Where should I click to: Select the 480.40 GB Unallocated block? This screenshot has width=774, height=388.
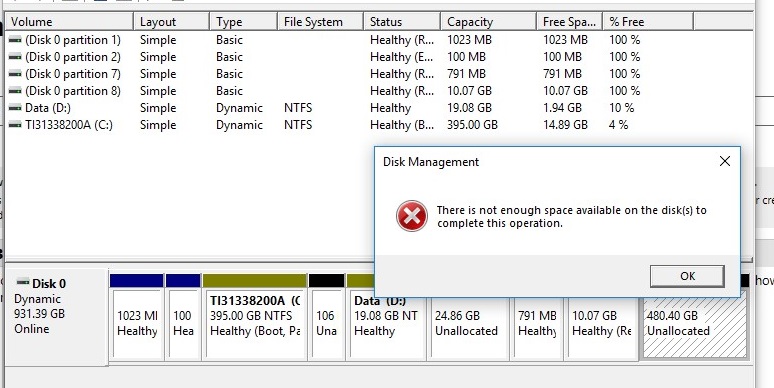(x=695, y=328)
